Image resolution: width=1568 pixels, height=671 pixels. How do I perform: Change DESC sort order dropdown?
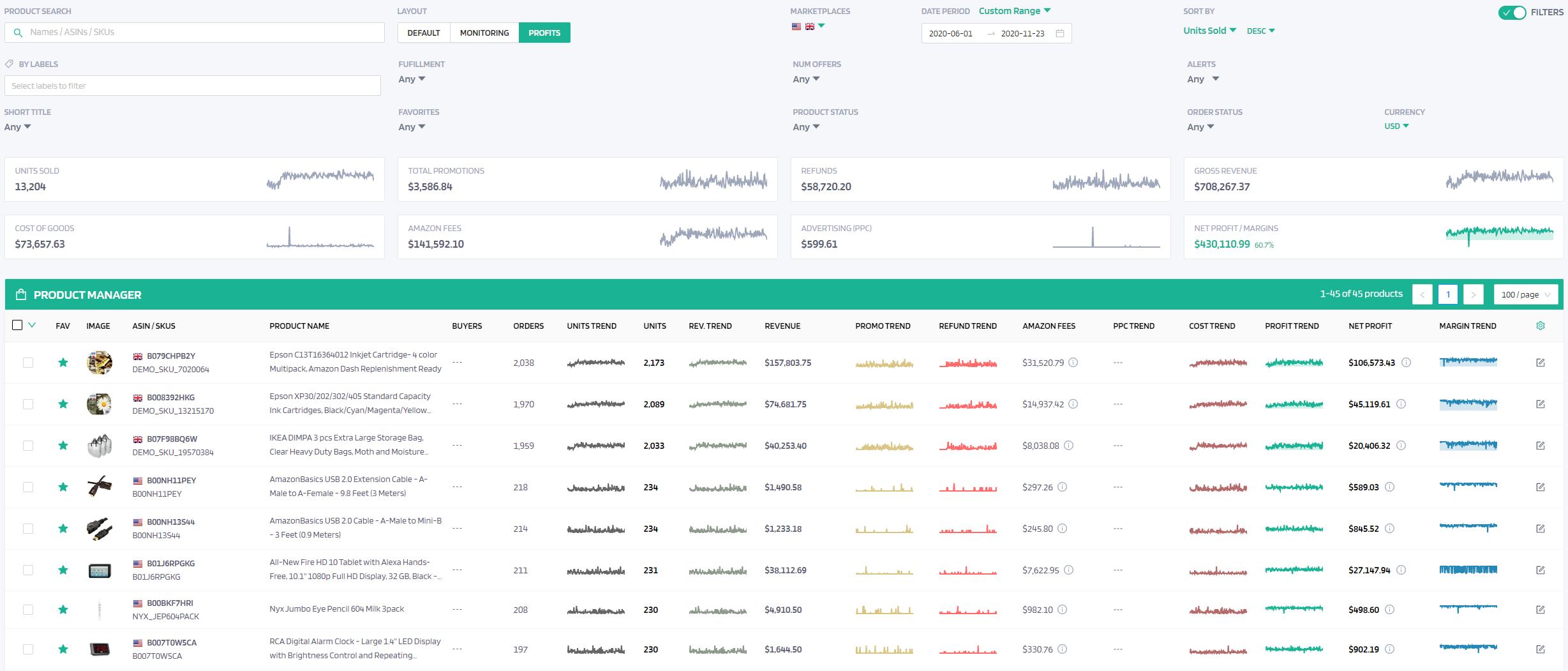pyautogui.click(x=1260, y=31)
